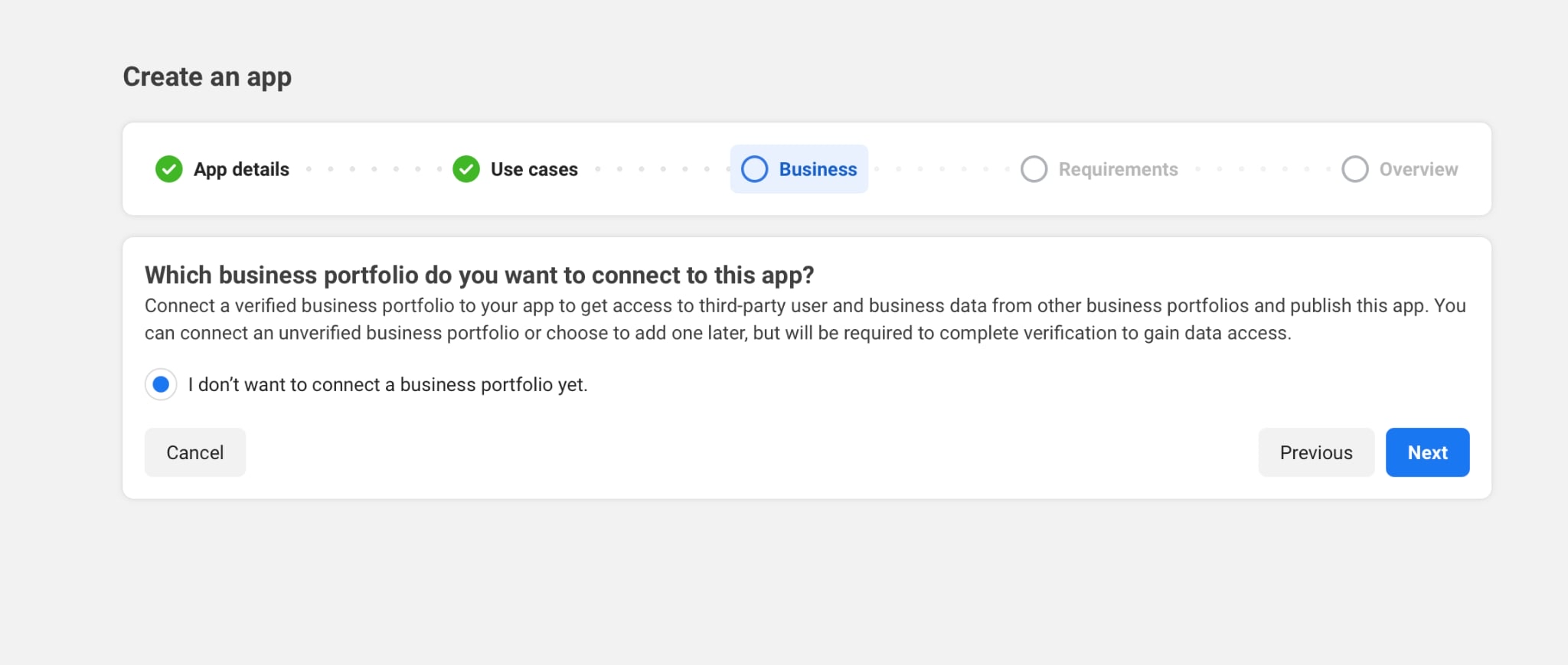Jump to the Overview step label
Viewport: 1568px width, 665px height.
1418,169
